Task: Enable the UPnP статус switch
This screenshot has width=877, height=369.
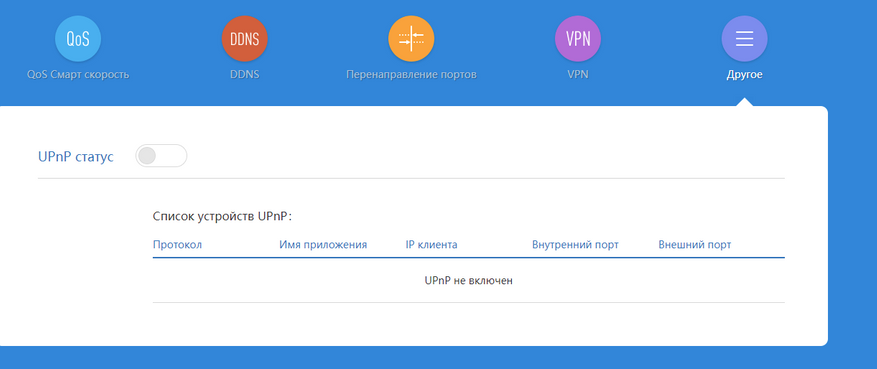Action: (161, 156)
